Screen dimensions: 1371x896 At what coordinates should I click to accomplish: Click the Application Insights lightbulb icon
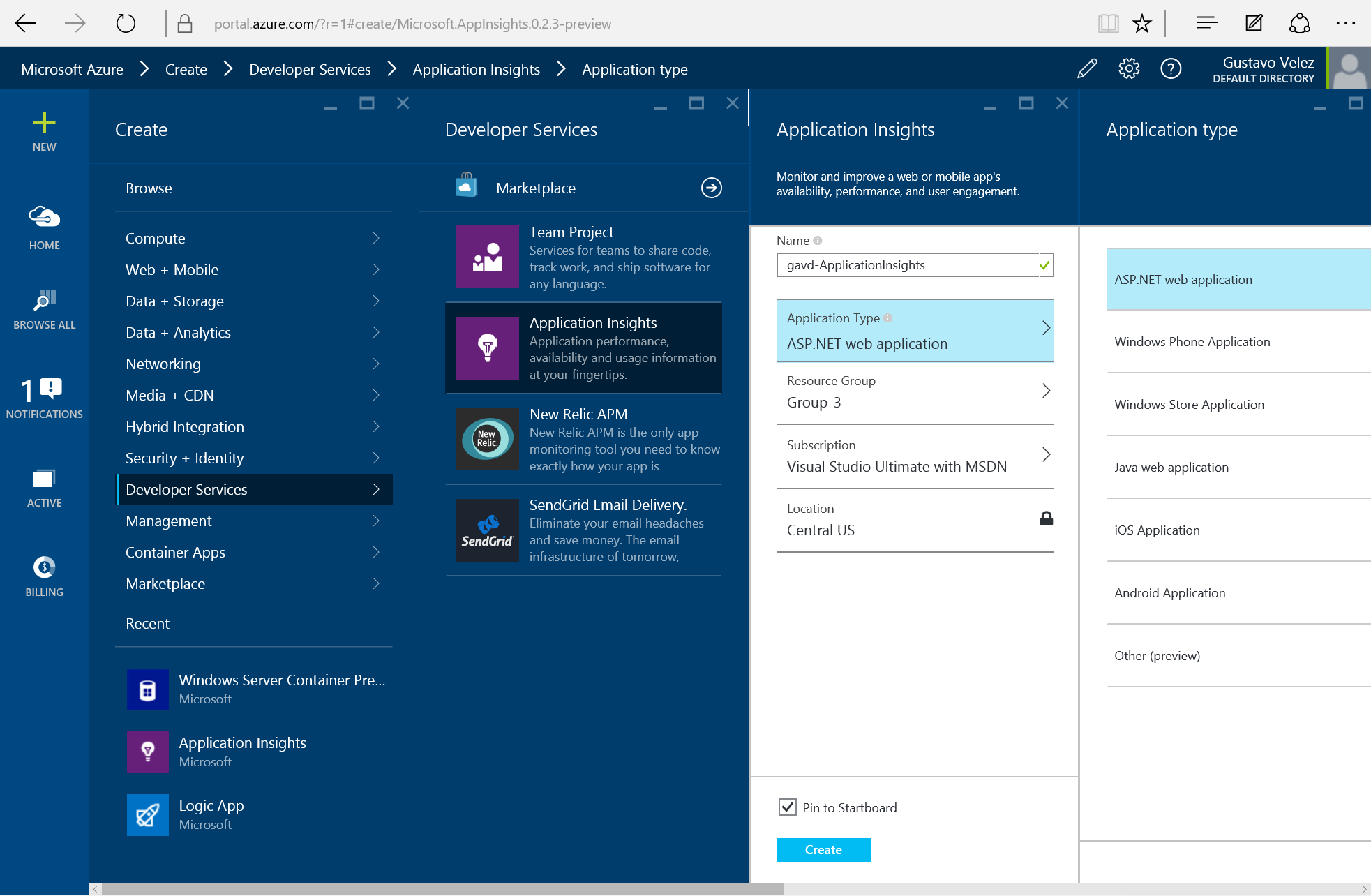[x=487, y=348]
